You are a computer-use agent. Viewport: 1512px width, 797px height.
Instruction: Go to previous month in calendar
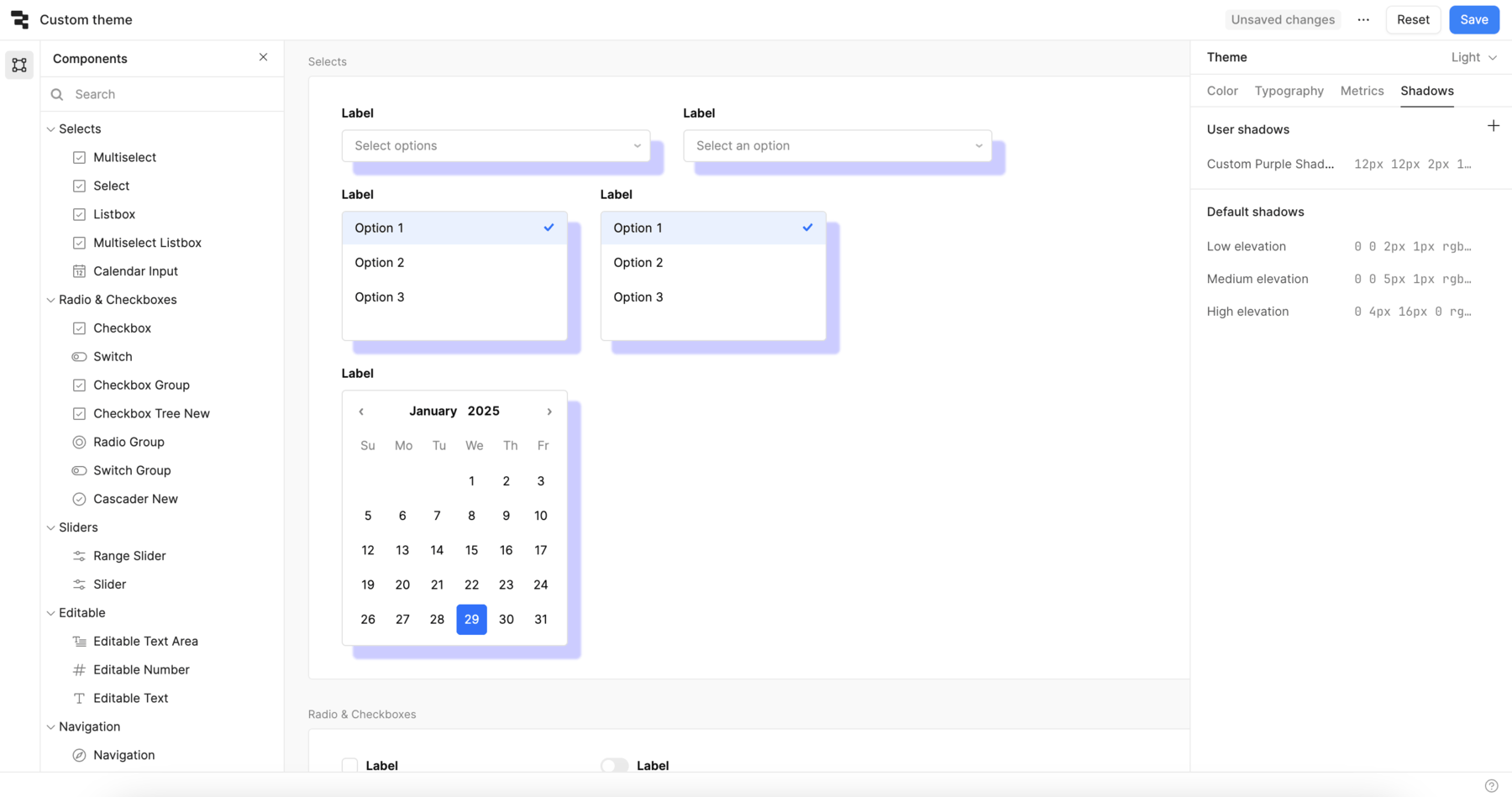361,412
